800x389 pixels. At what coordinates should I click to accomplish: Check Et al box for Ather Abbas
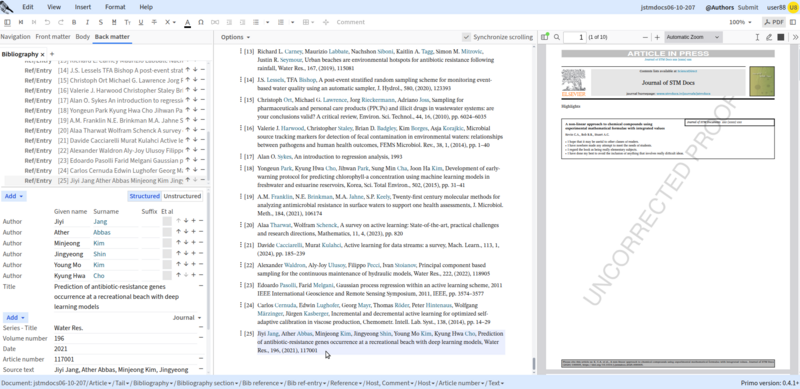167,232
